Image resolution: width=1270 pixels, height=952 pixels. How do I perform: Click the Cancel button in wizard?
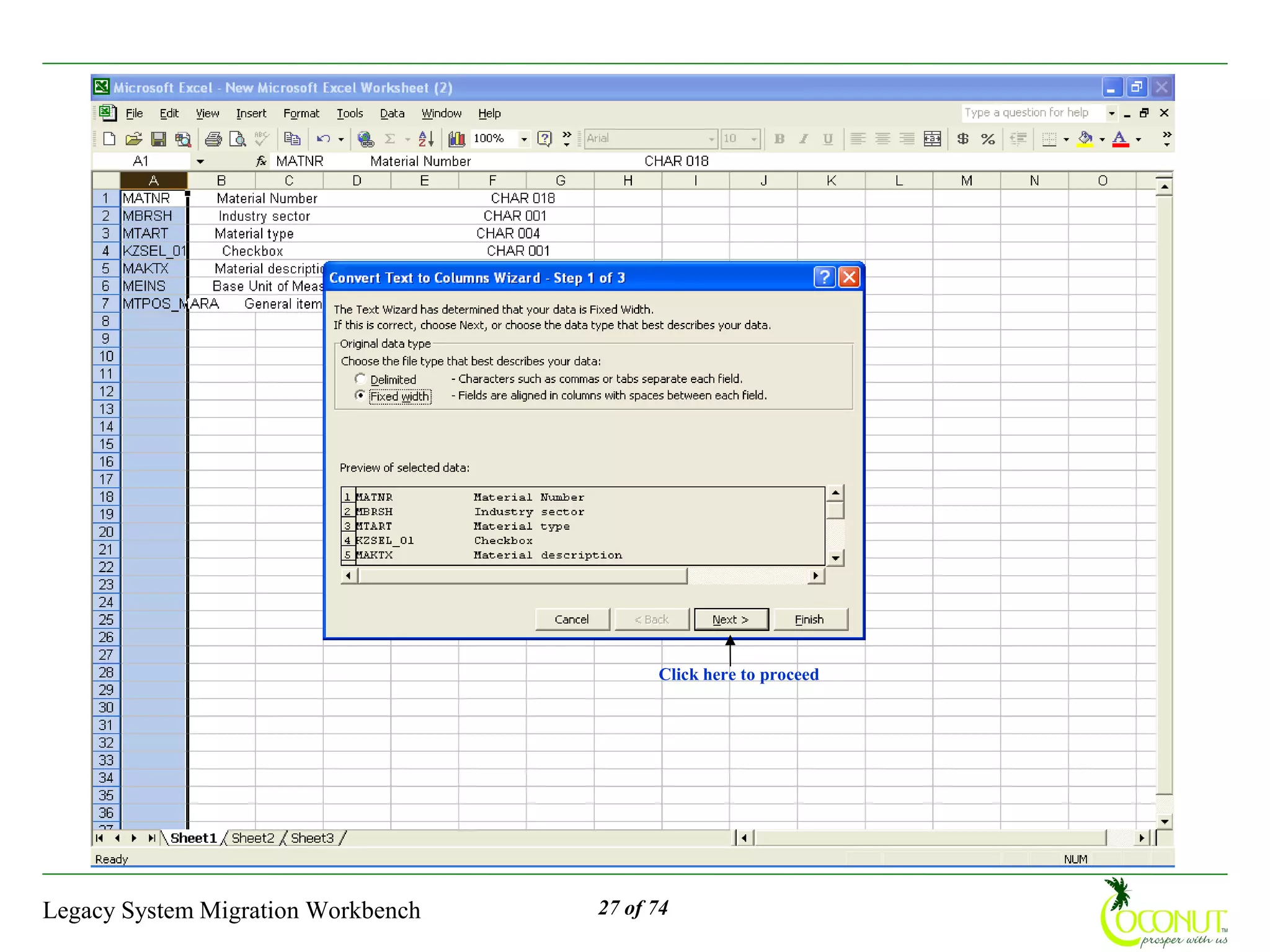pyautogui.click(x=572, y=619)
